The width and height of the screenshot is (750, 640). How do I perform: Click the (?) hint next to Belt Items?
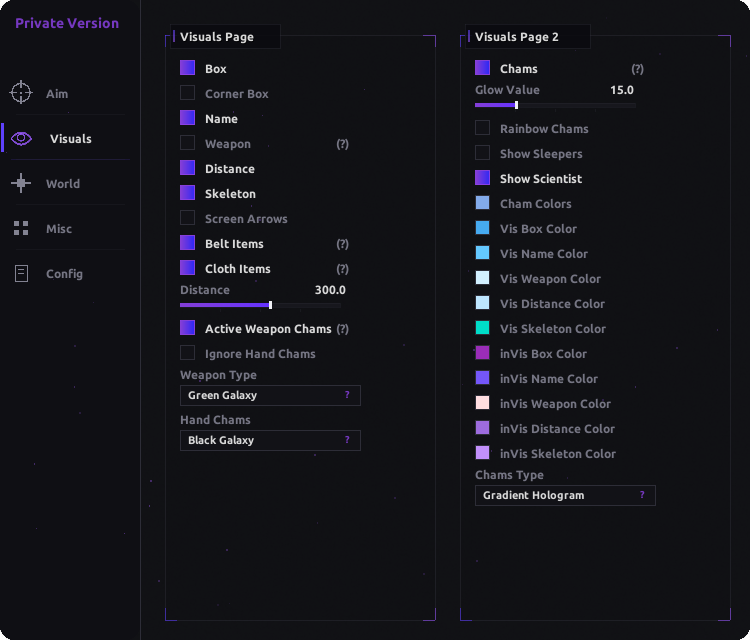coord(342,244)
